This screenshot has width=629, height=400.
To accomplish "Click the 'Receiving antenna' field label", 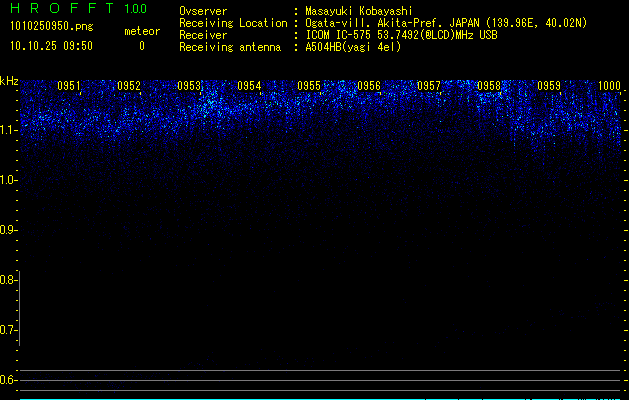I will pos(230,47).
